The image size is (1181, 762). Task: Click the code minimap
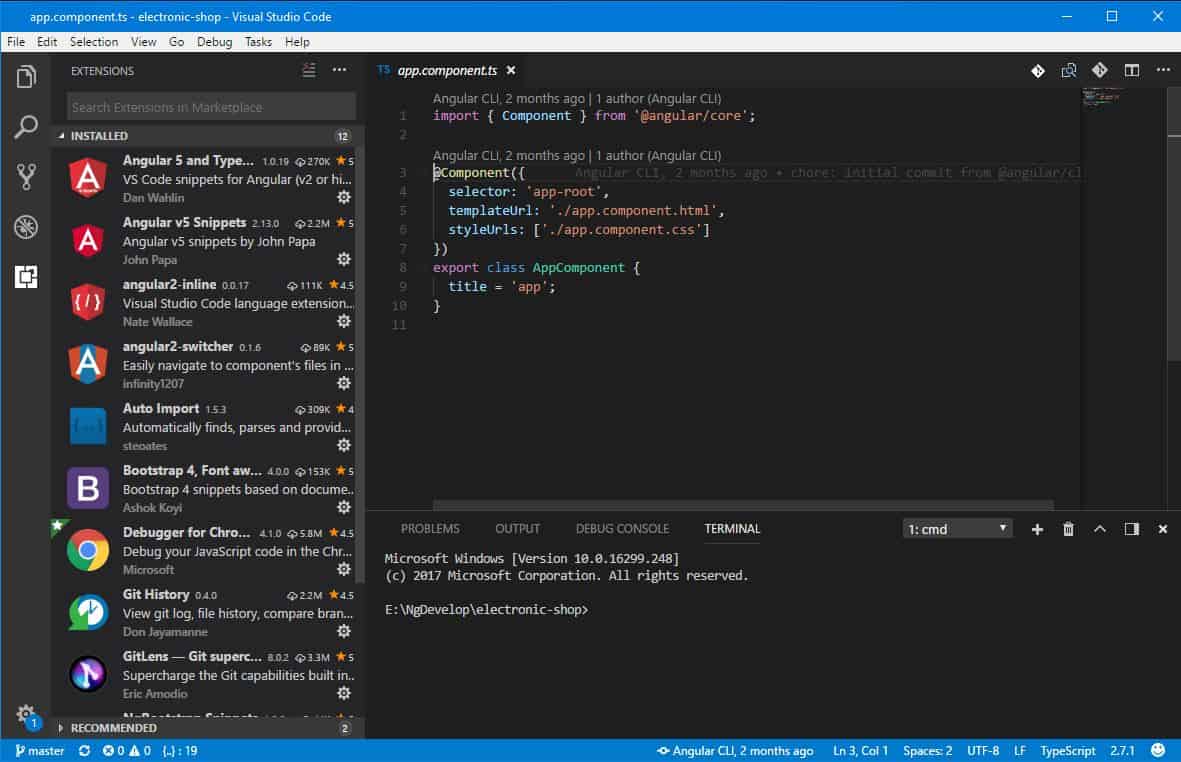point(1102,96)
